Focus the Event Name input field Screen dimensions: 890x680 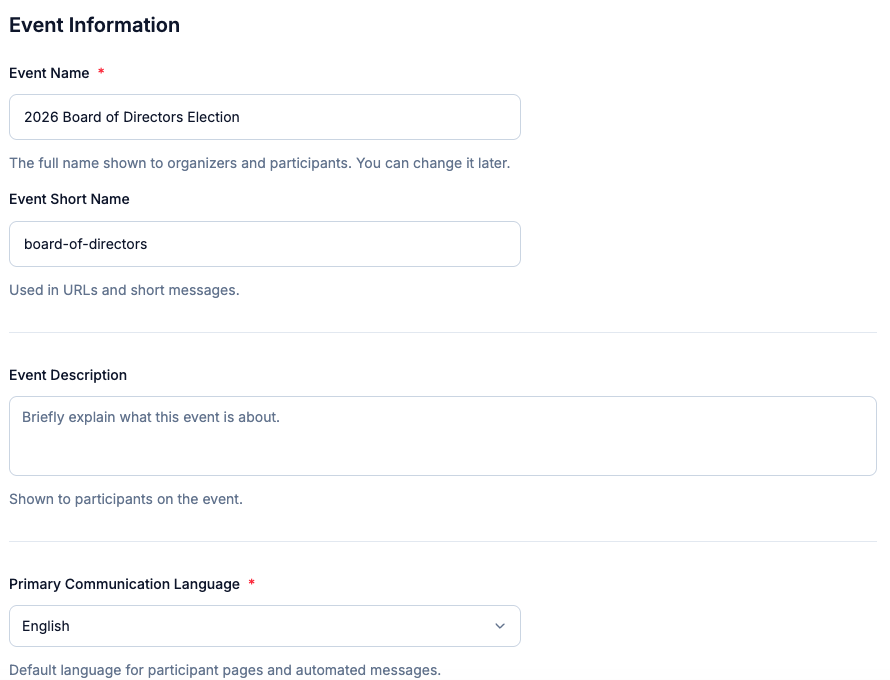click(380, 117)
